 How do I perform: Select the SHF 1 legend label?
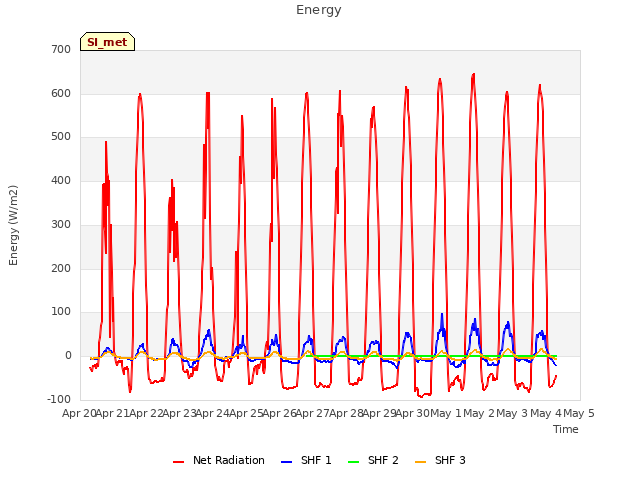316,460
